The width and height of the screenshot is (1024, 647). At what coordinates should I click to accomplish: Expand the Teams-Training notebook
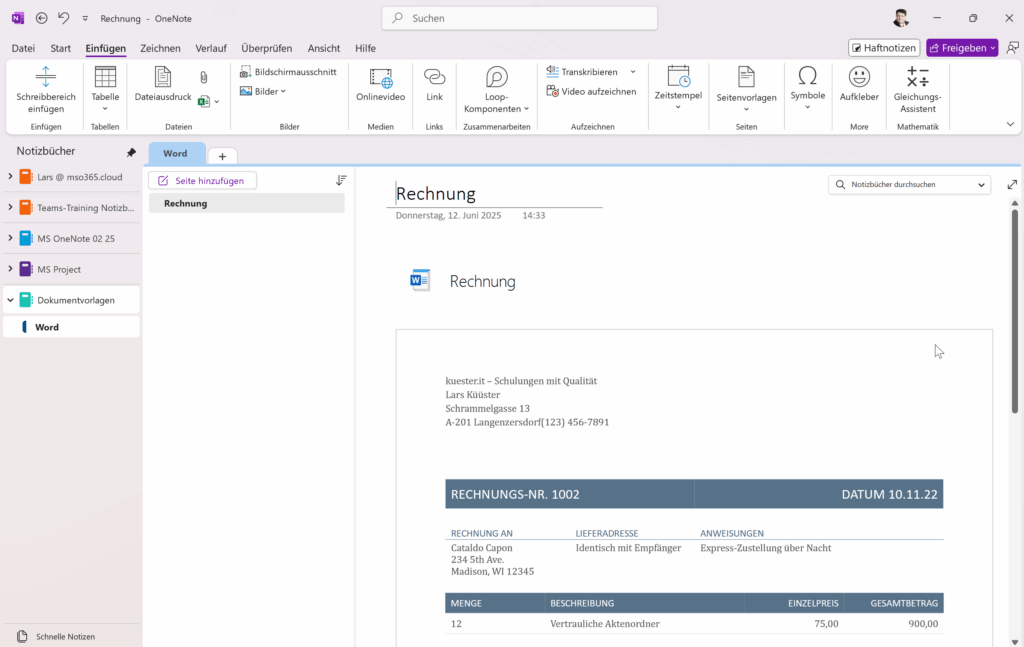pyautogui.click(x=10, y=207)
